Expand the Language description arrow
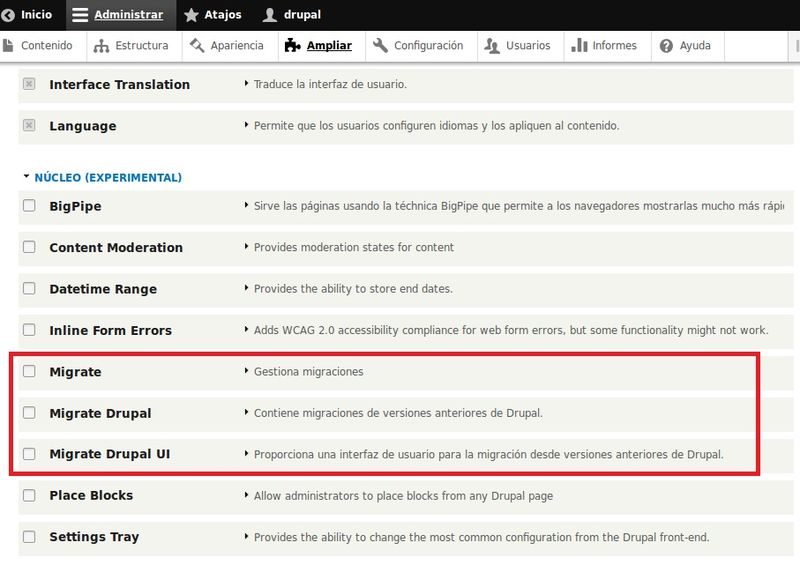The height and width of the screenshot is (565, 800). point(246,125)
